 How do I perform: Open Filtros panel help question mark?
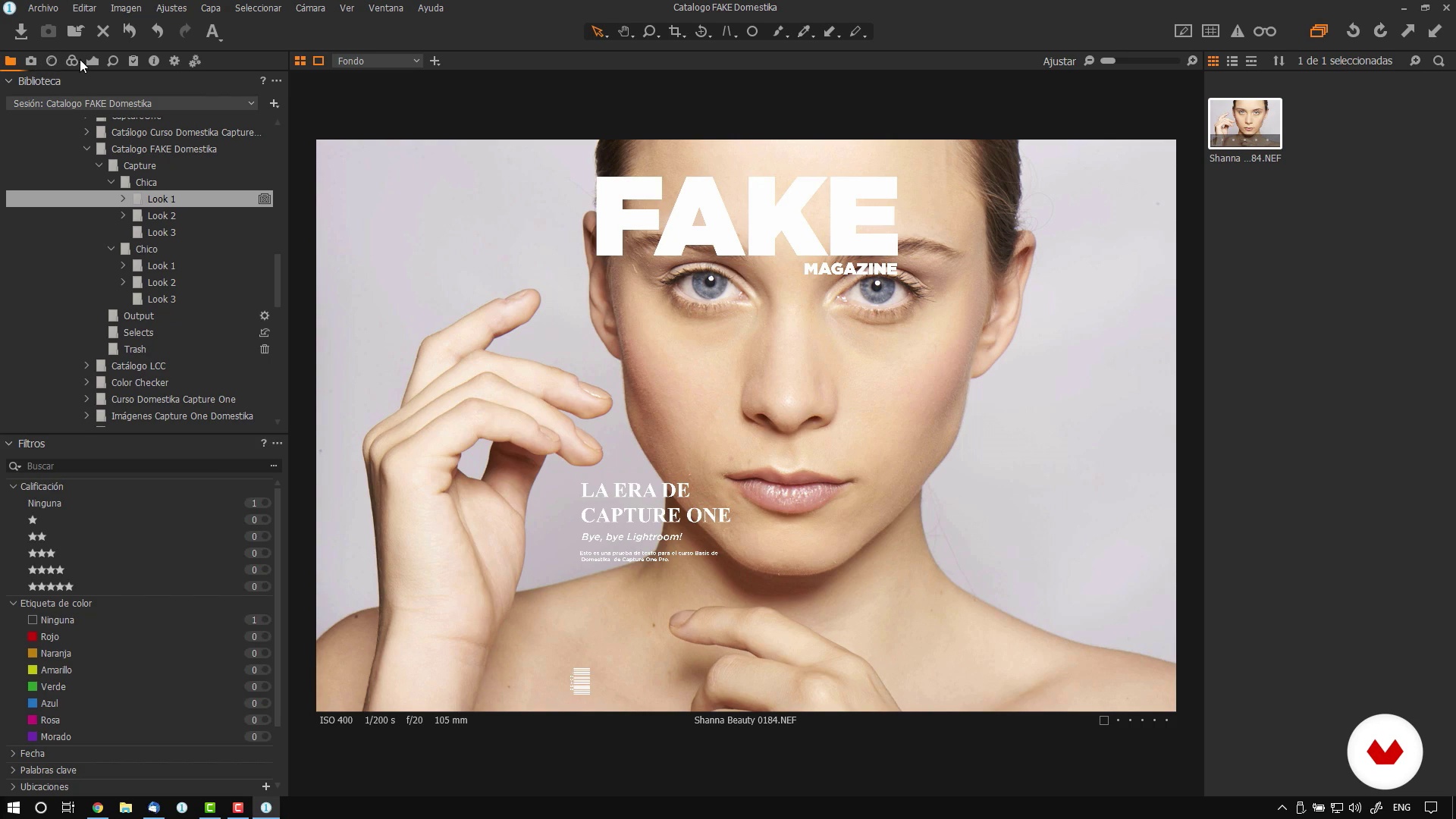coord(263,444)
